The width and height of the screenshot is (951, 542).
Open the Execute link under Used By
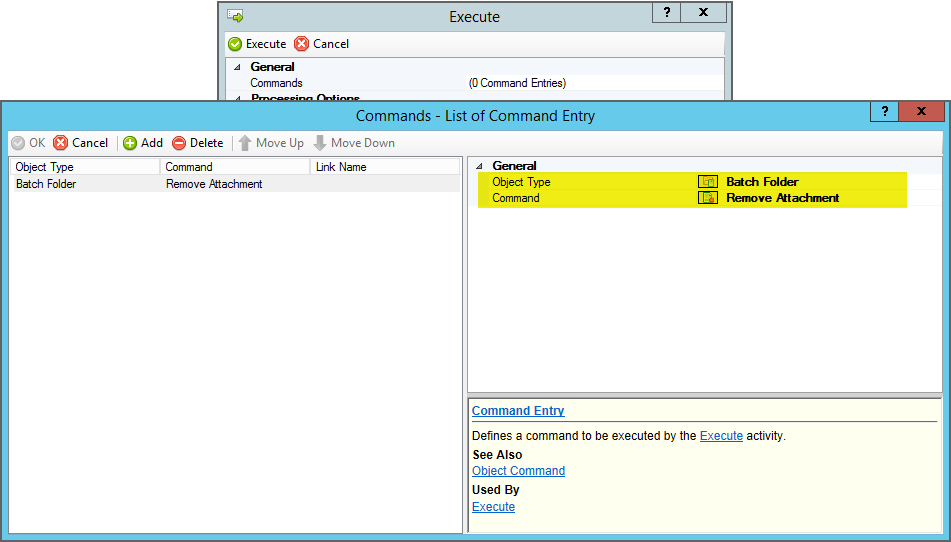494,507
